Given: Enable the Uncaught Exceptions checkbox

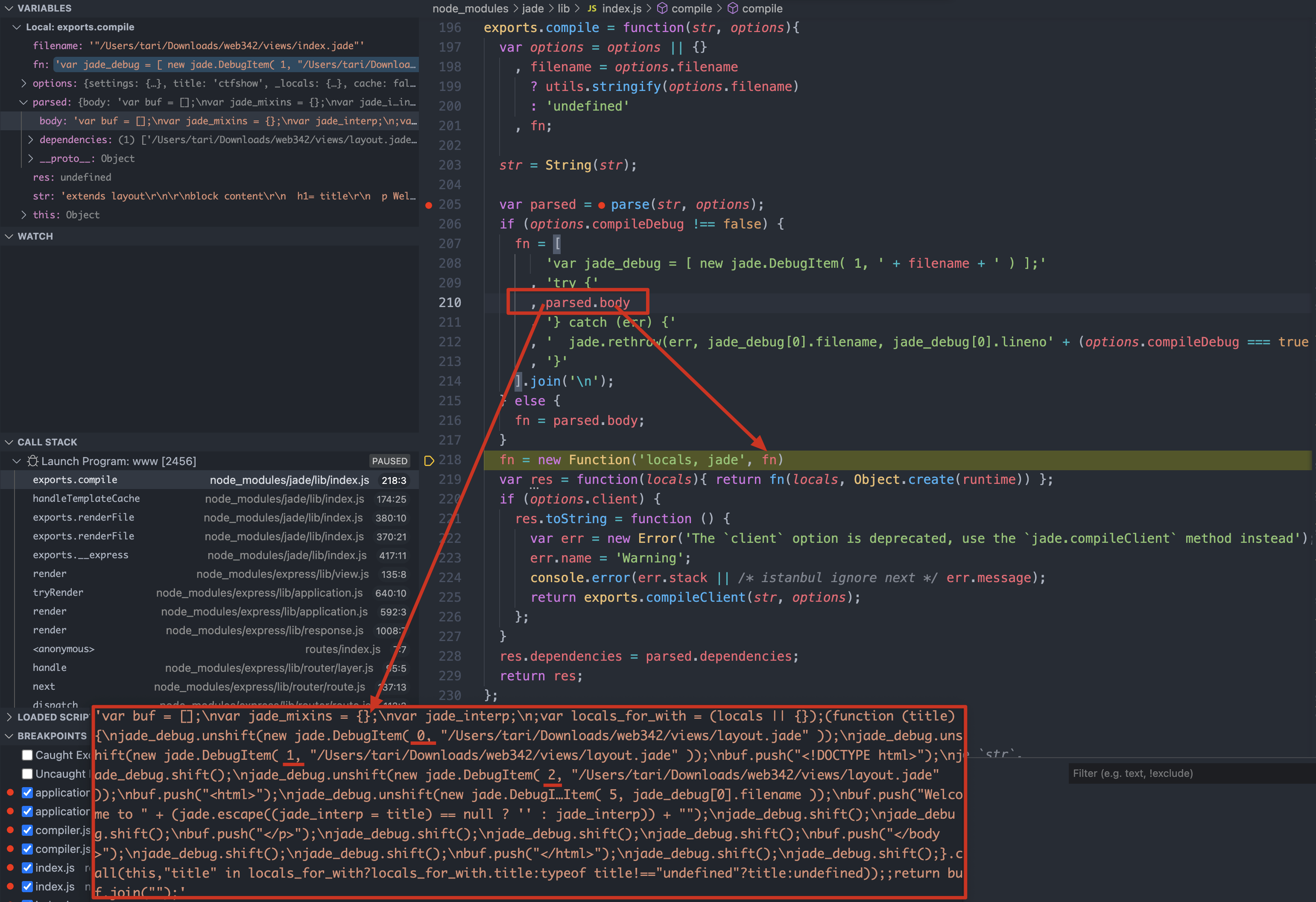Looking at the screenshot, I should click(x=27, y=774).
